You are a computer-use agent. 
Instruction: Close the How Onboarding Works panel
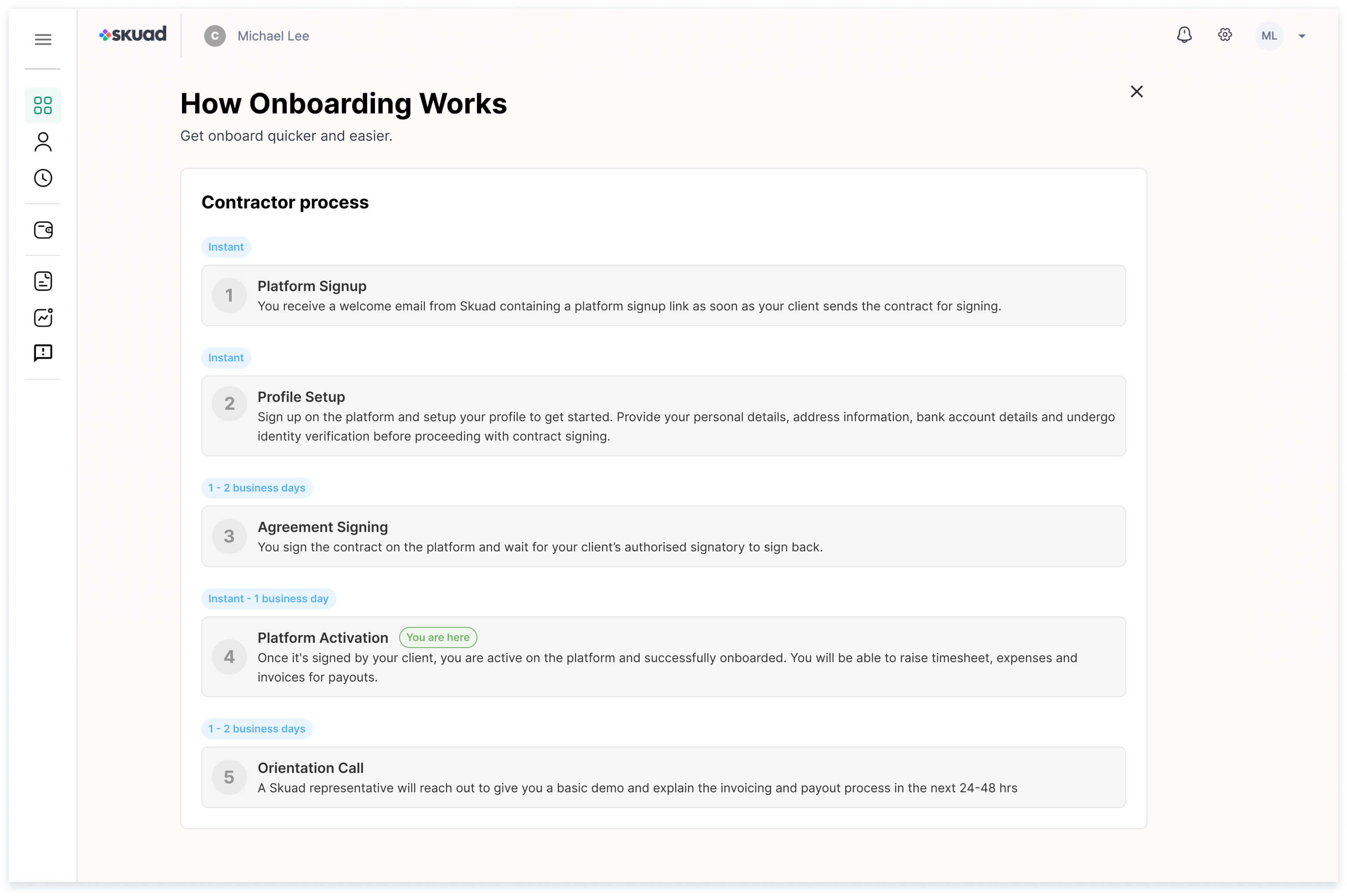click(1137, 91)
